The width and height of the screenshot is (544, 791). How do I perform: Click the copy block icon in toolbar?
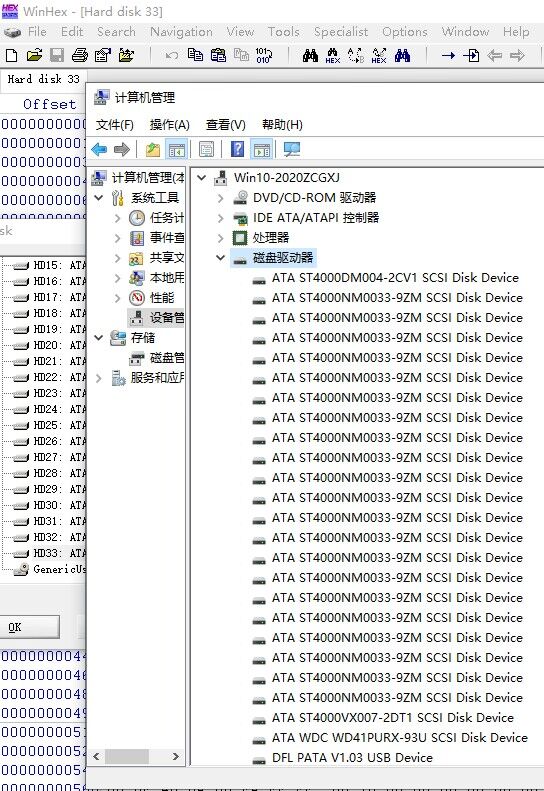coord(195,54)
